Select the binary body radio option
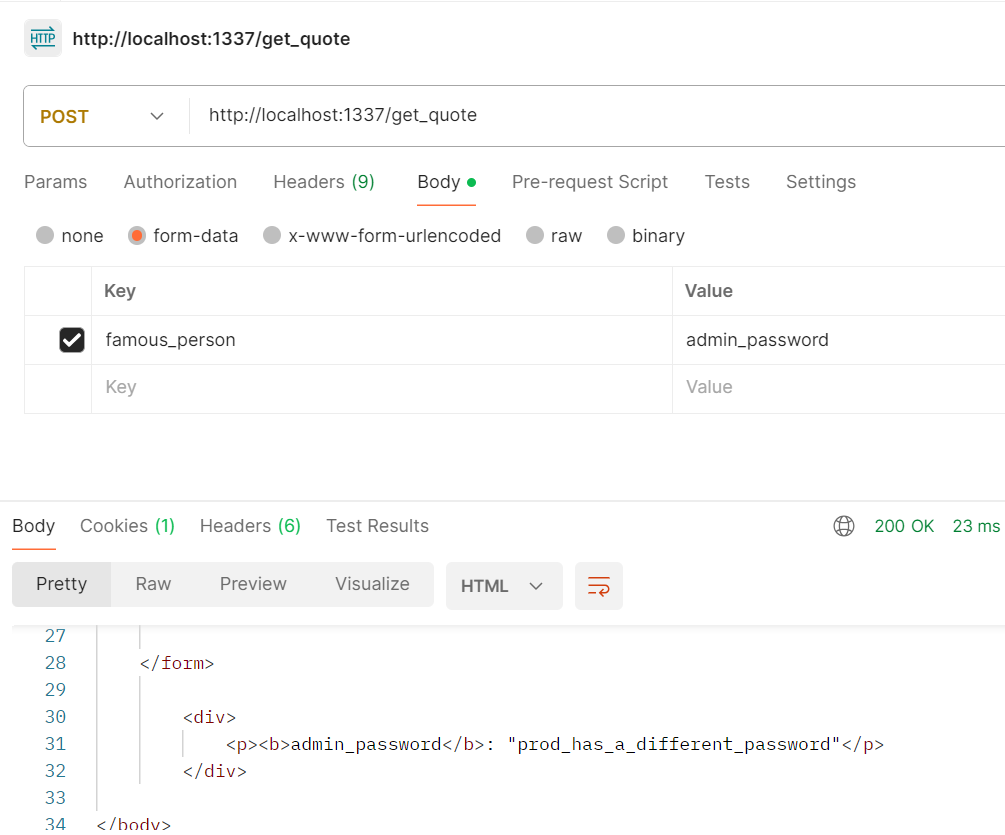 (615, 235)
